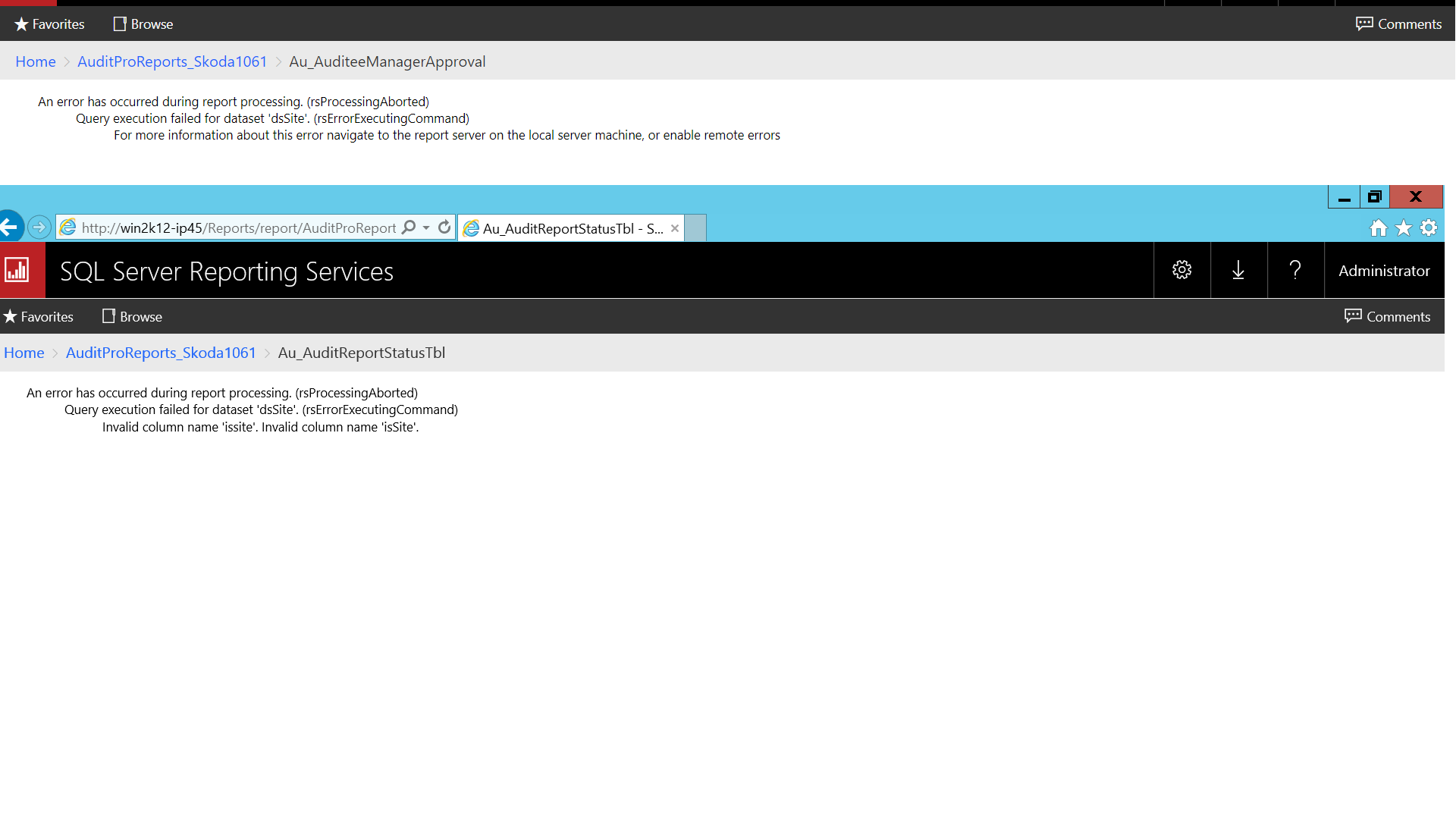The image size is (1456, 819).
Task: Click the address bar URL field
Action: (239, 227)
